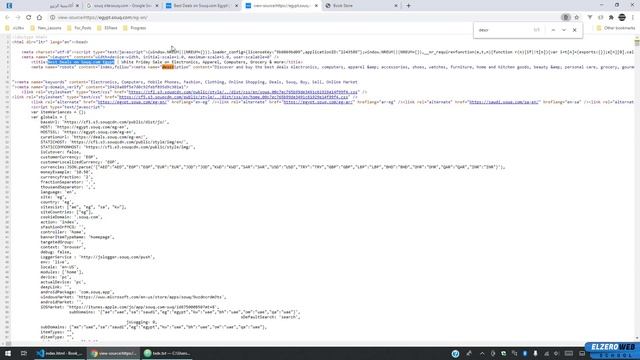
Task: Reload the page with the refresh icon
Action: [x=29, y=18]
